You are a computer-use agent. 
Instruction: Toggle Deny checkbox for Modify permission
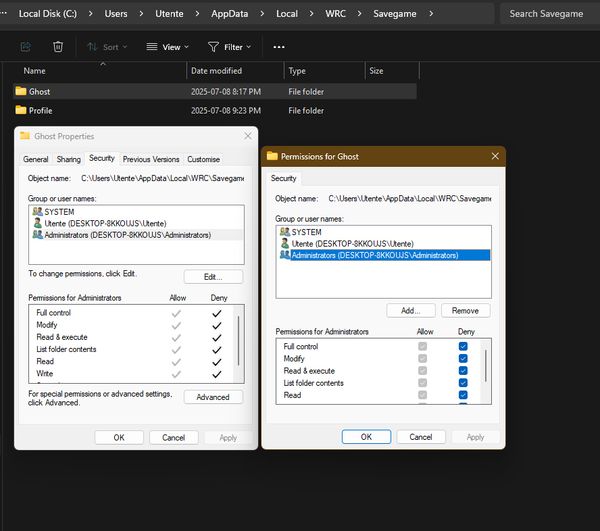click(462, 358)
